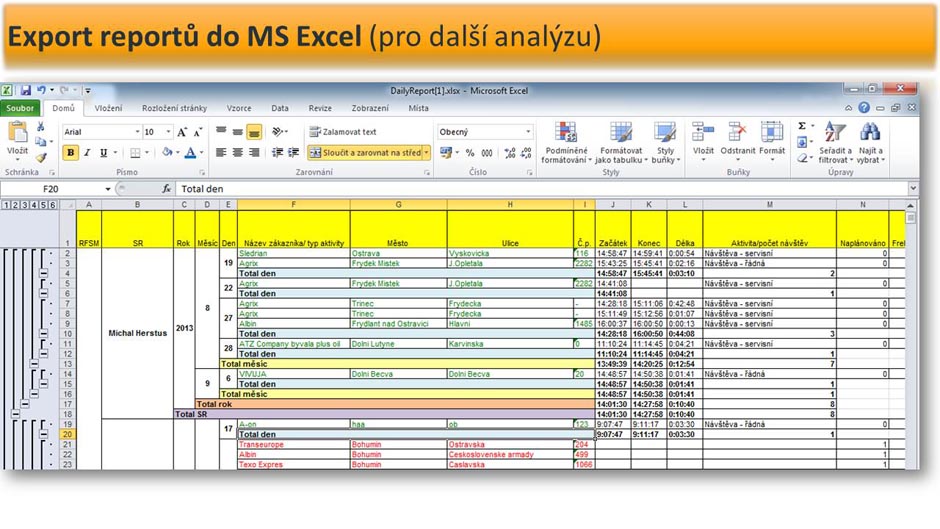
Task: Open Excel help question mark
Action: (864, 108)
